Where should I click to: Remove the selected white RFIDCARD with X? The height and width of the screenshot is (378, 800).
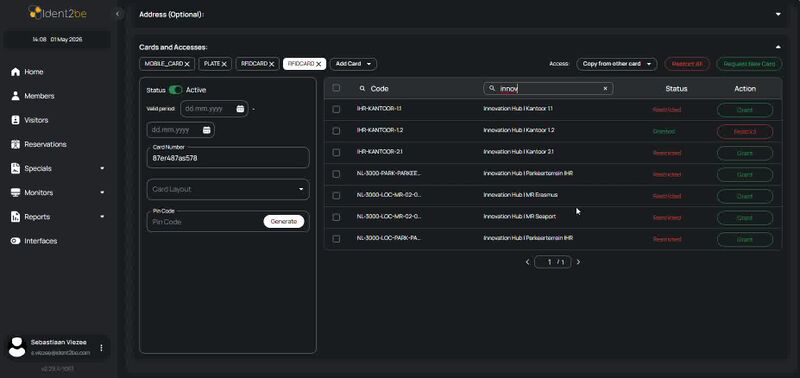318,64
